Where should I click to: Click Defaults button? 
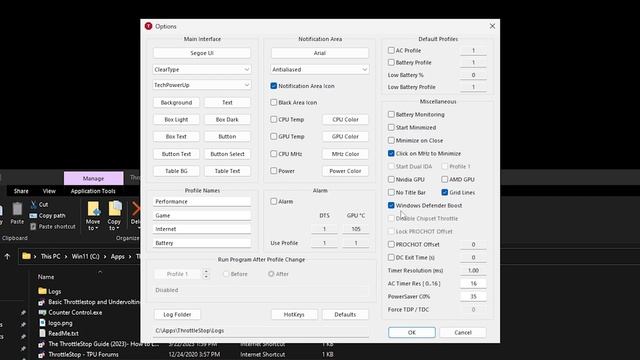coord(345,315)
